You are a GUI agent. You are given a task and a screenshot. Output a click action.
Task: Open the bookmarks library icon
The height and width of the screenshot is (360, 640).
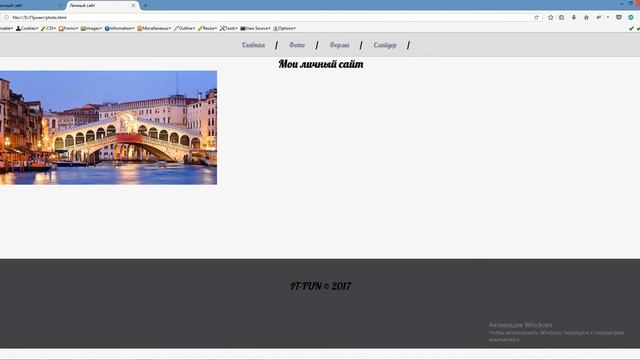click(x=562, y=18)
